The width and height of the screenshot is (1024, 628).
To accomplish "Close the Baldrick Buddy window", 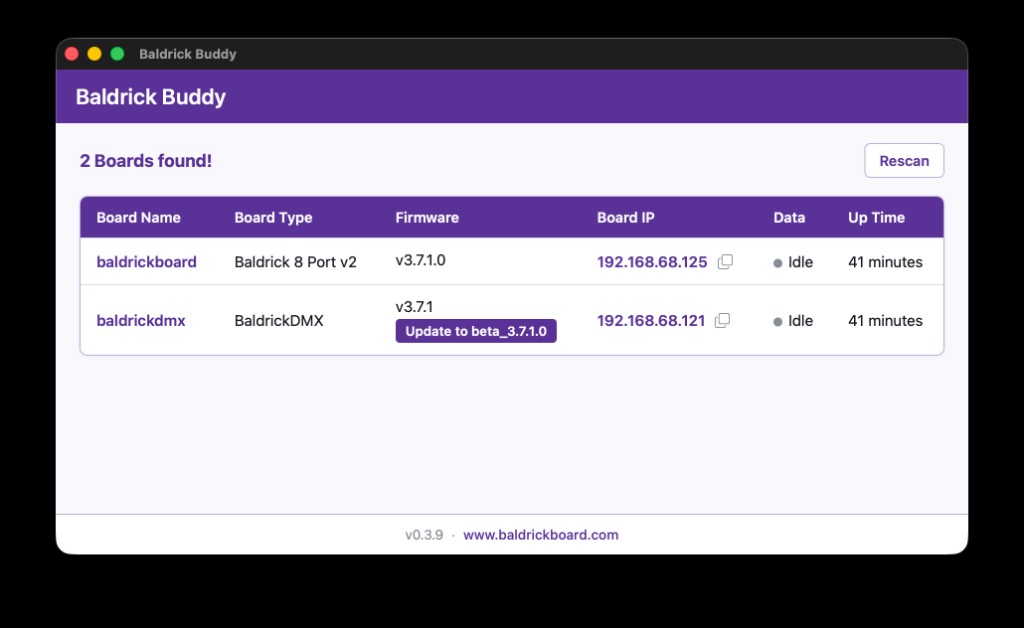I will click(72, 54).
